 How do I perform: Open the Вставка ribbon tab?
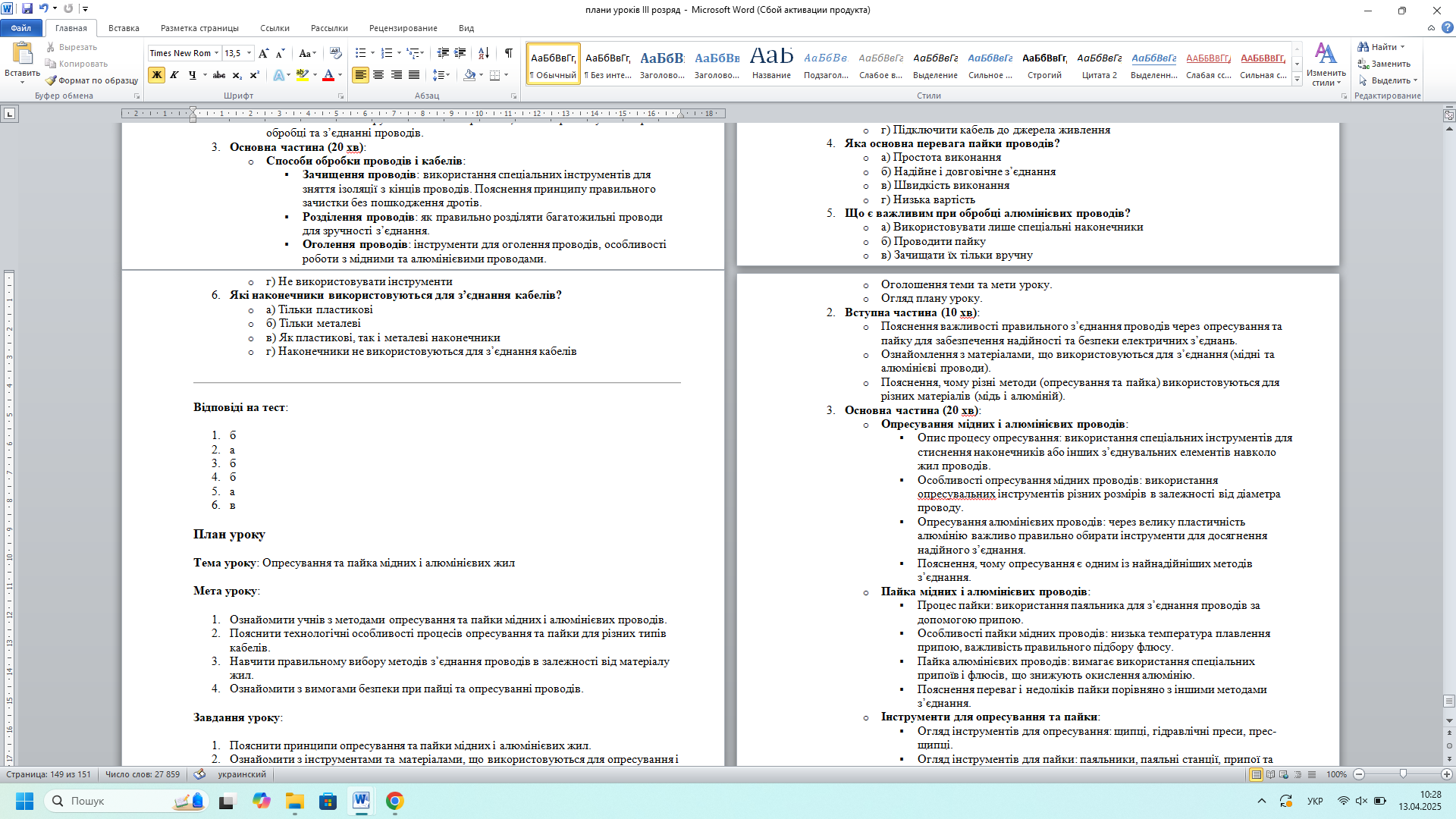(x=124, y=28)
